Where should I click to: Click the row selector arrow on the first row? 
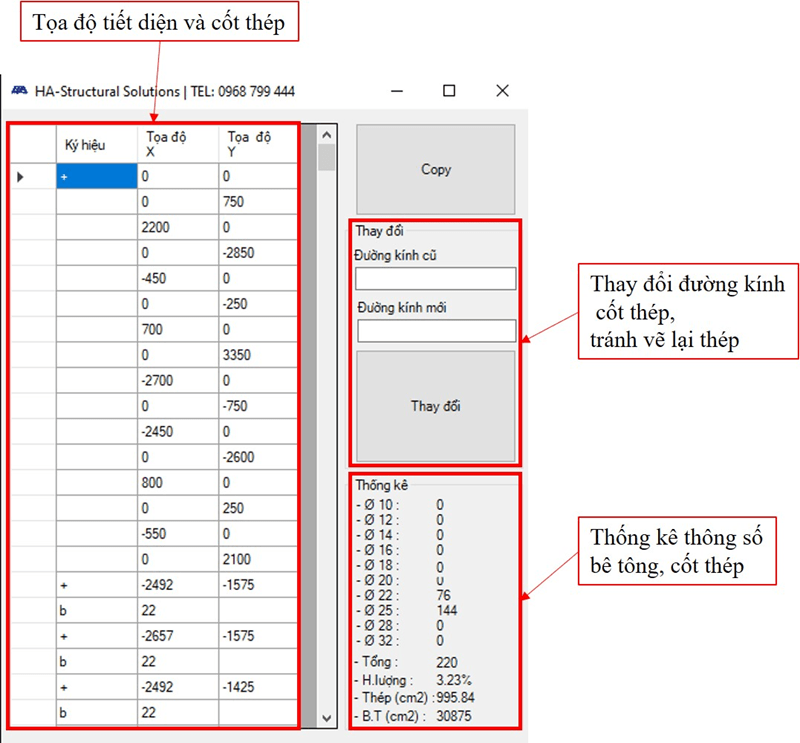(22, 176)
